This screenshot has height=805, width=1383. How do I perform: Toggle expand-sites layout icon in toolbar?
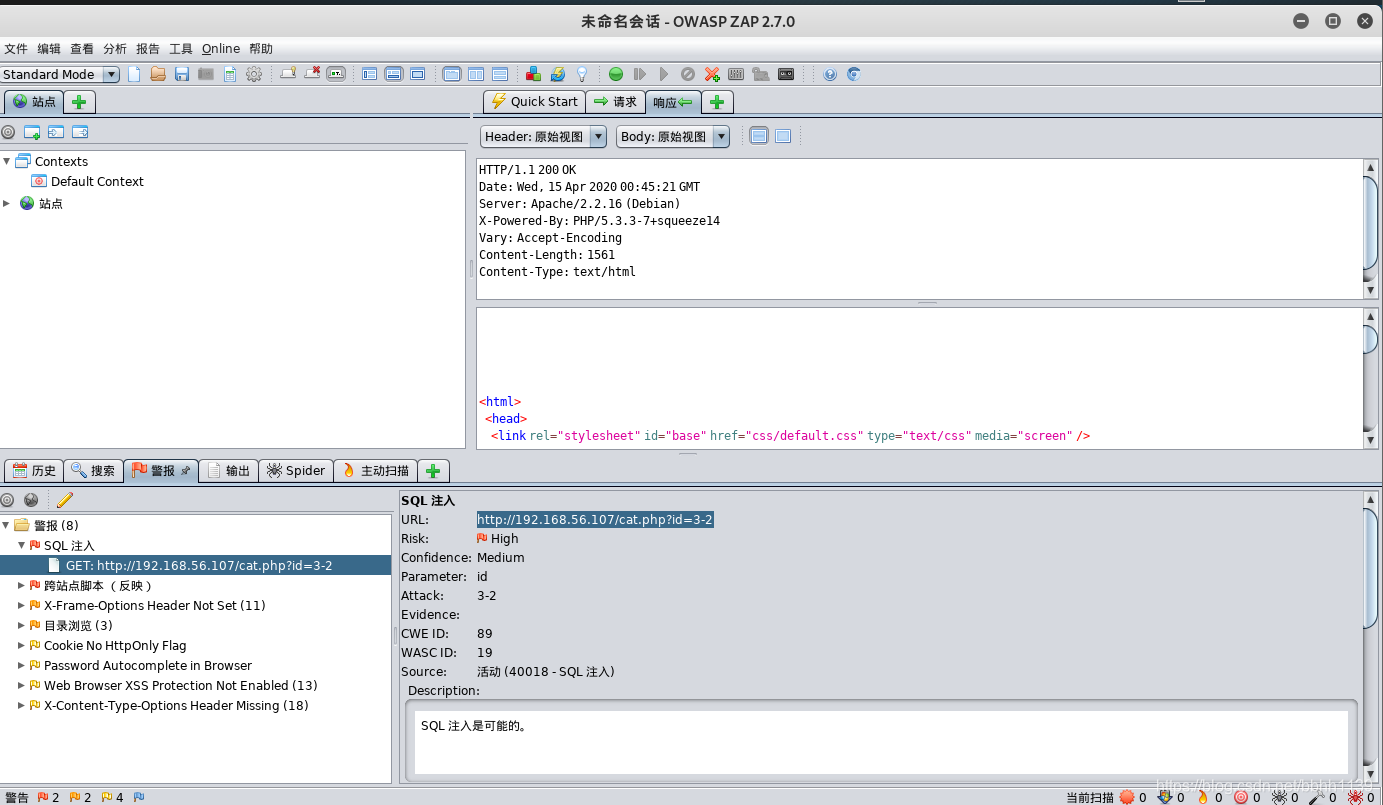[x=370, y=74]
